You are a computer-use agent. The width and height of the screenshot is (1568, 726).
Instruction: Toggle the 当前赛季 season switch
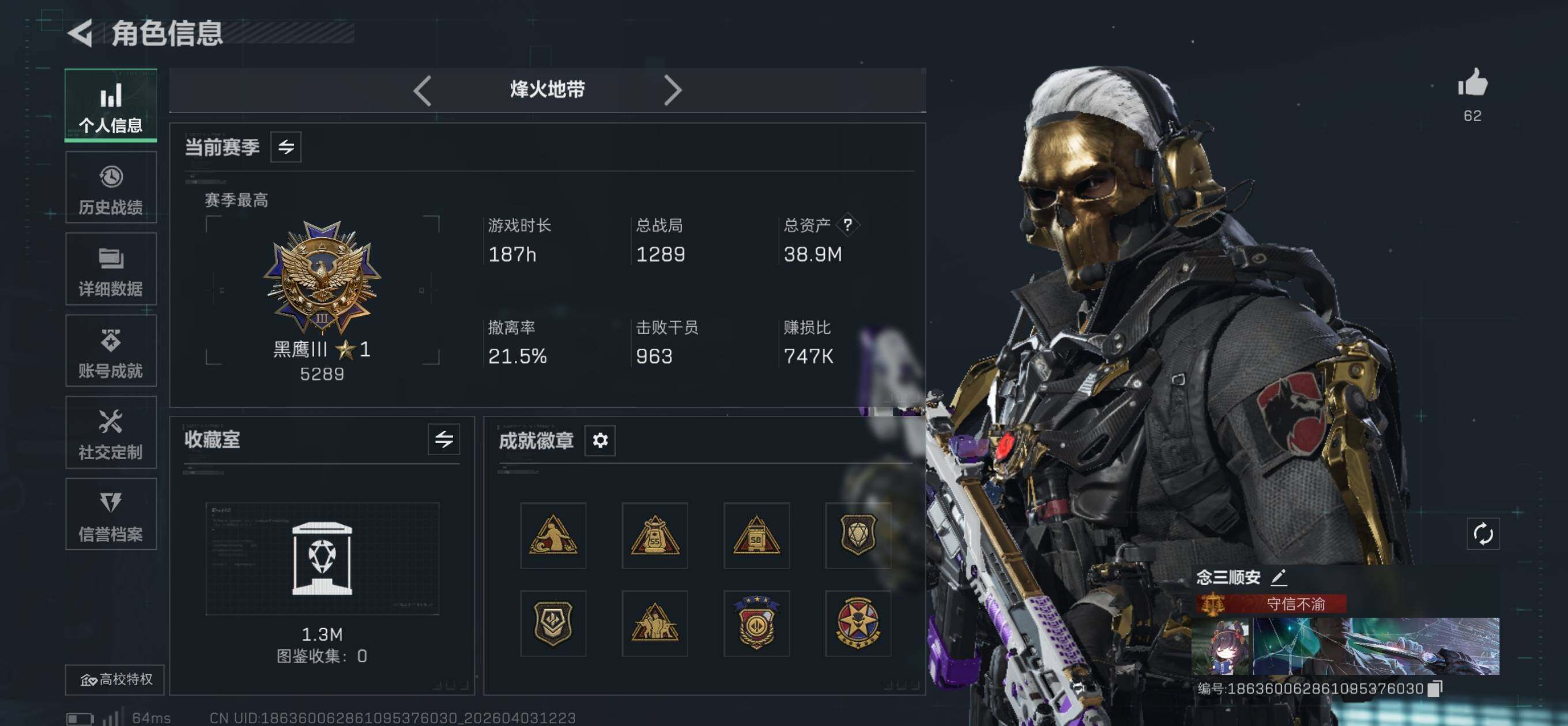pos(285,148)
